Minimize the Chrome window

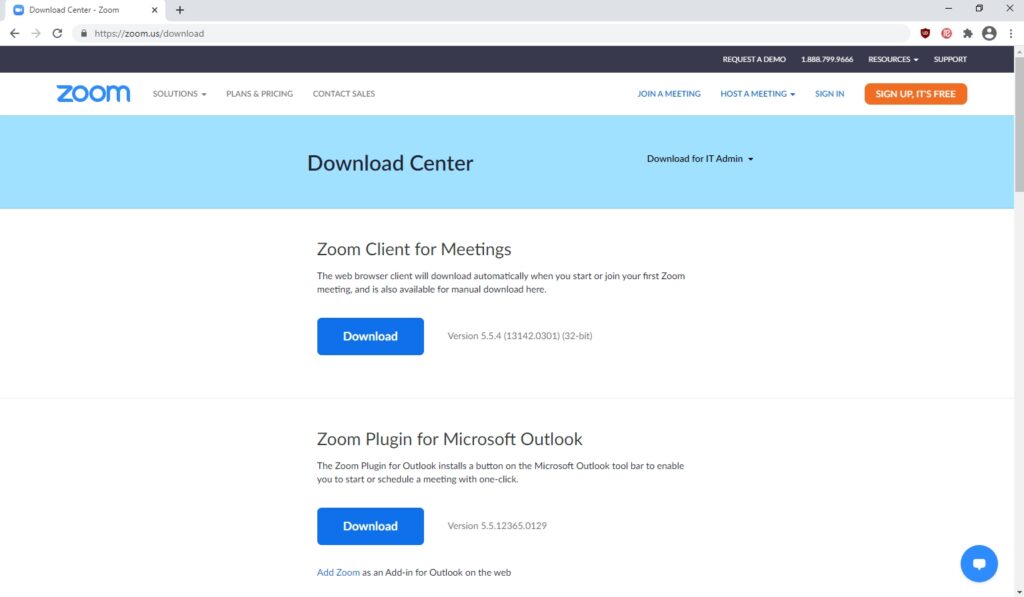coord(948,8)
